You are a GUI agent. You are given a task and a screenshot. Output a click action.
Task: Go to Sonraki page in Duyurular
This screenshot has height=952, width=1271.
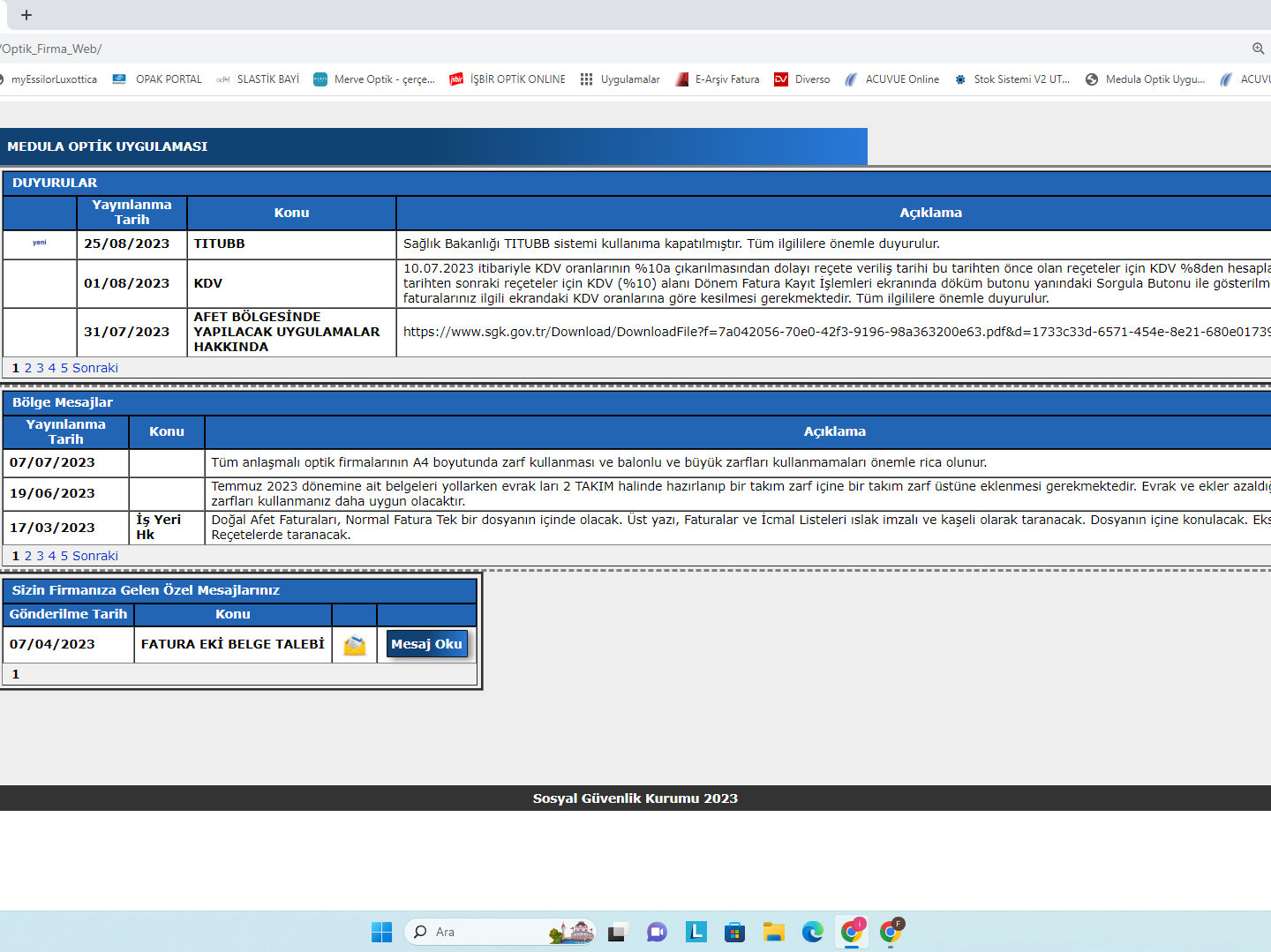point(95,368)
